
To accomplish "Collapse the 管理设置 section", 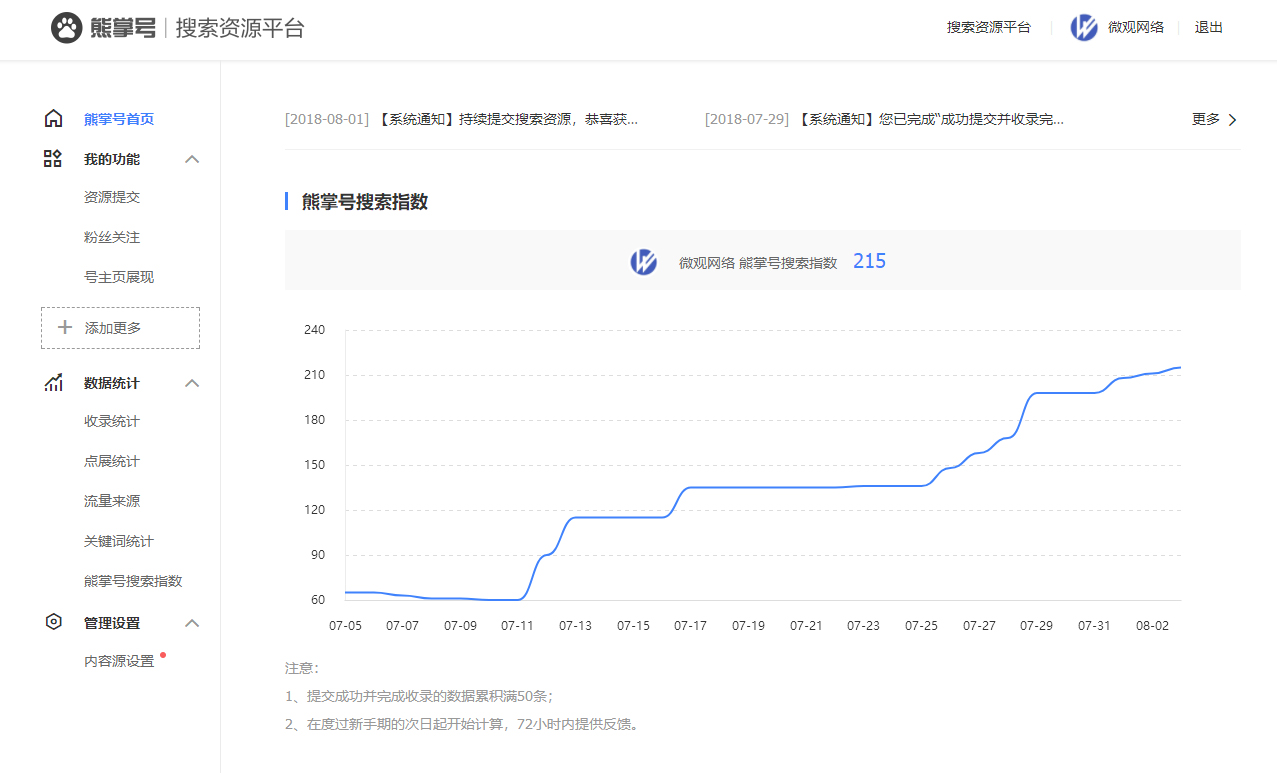I will tap(193, 623).
